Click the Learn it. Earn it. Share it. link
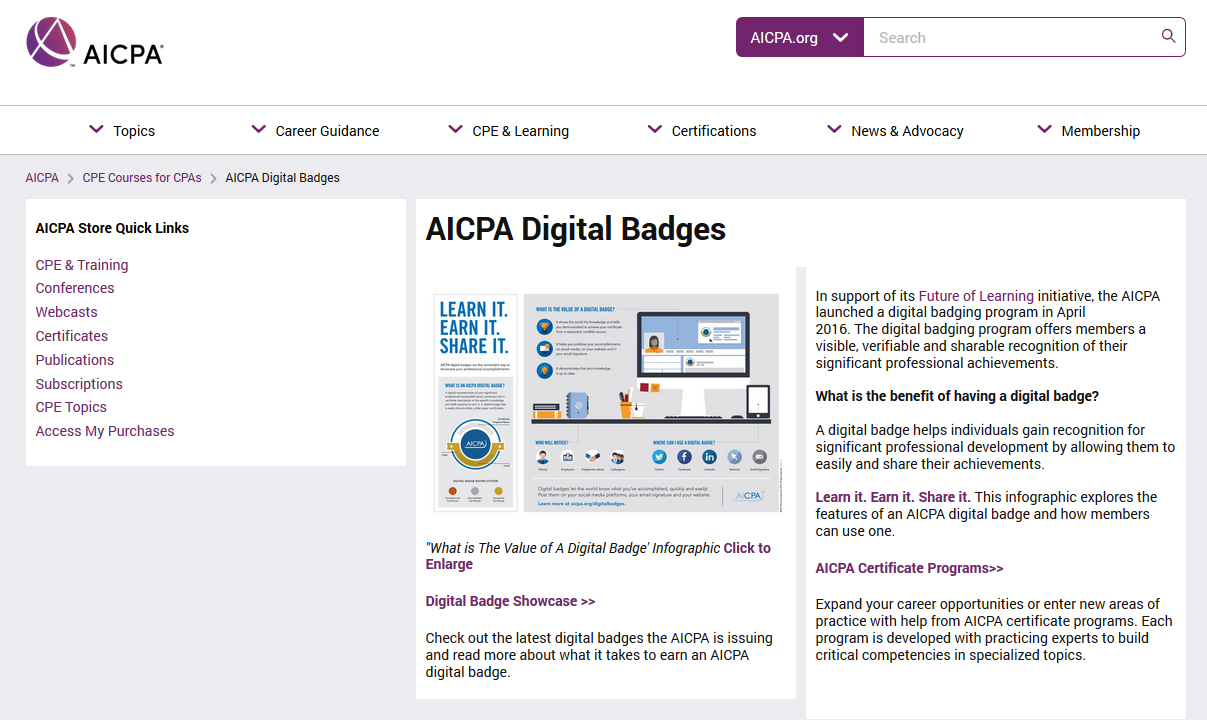Image resolution: width=1207 pixels, height=720 pixels. pyautogui.click(x=893, y=497)
